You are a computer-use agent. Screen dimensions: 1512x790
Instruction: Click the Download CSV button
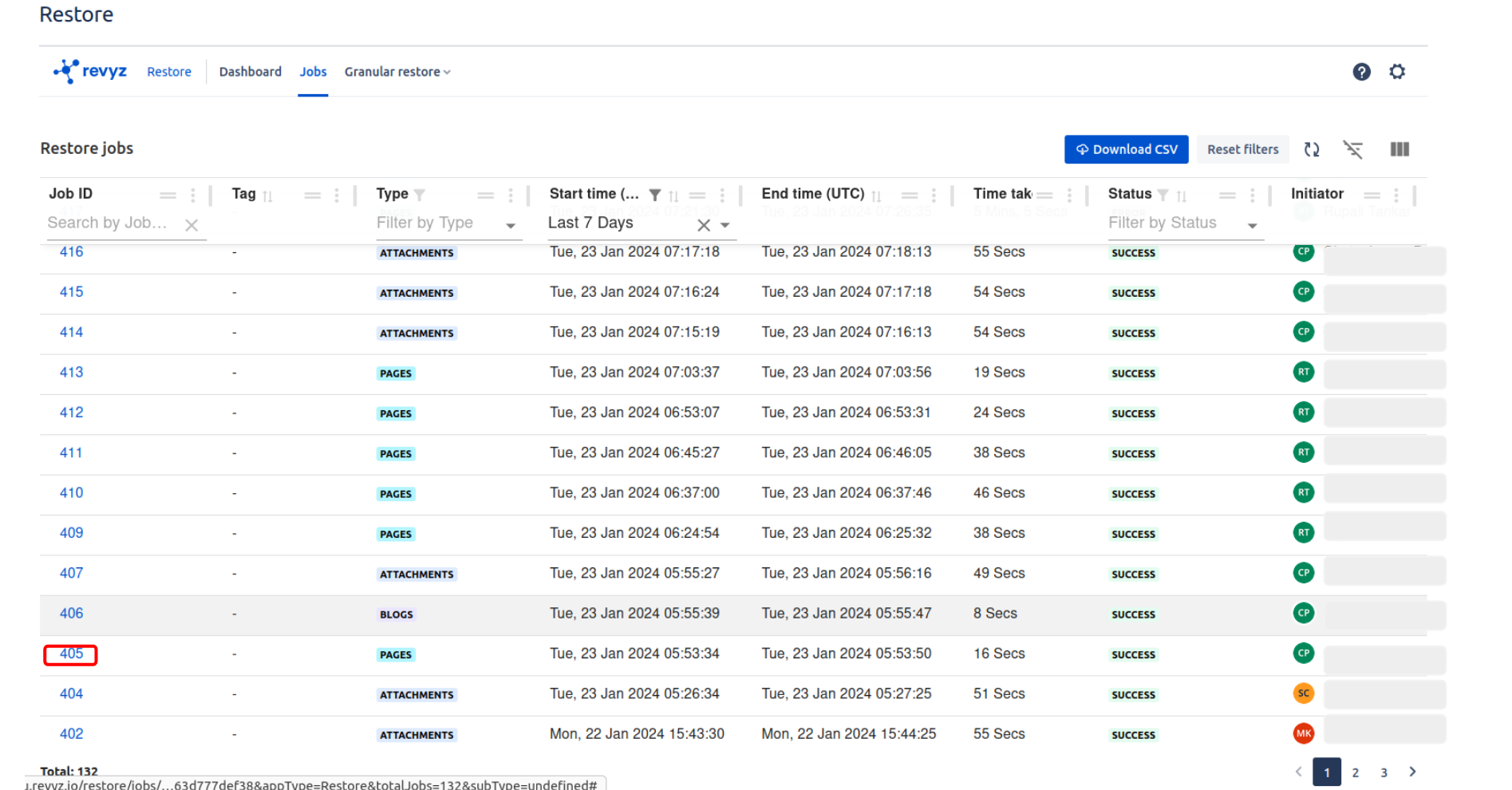(1126, 149)
